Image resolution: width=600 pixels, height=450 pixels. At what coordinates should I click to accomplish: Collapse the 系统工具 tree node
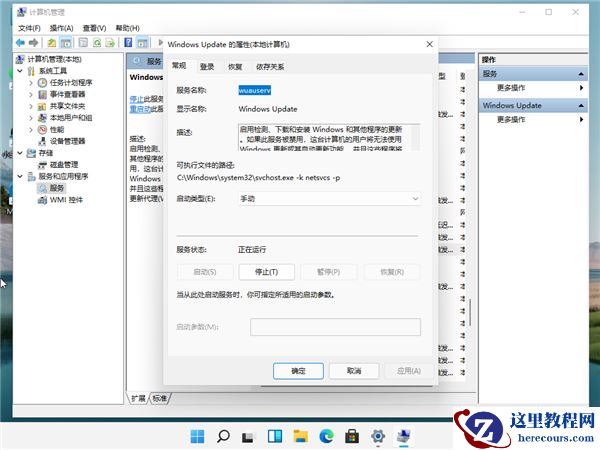coord(20,71)
